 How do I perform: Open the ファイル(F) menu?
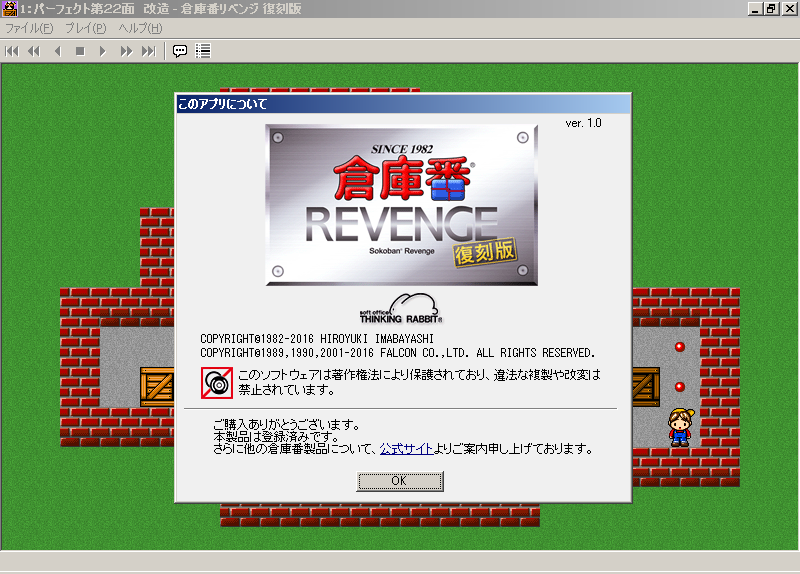(x=29, y=27)
